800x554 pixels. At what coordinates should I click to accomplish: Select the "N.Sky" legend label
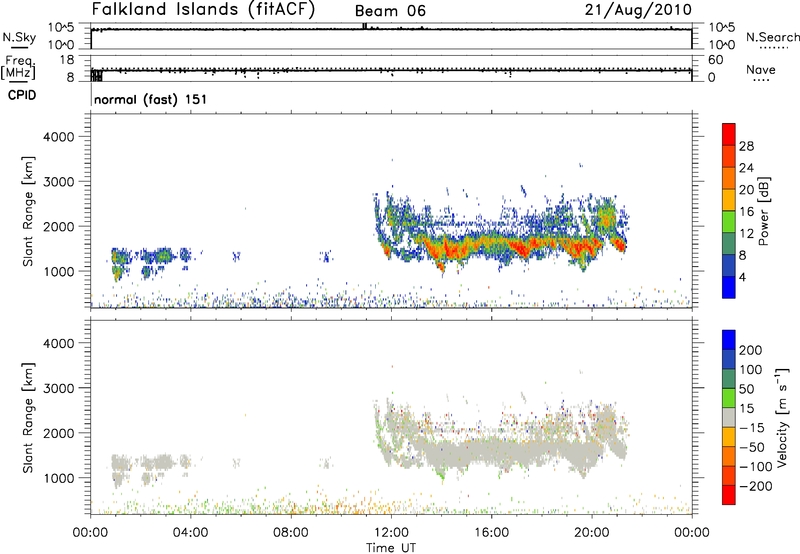point(19,37)
